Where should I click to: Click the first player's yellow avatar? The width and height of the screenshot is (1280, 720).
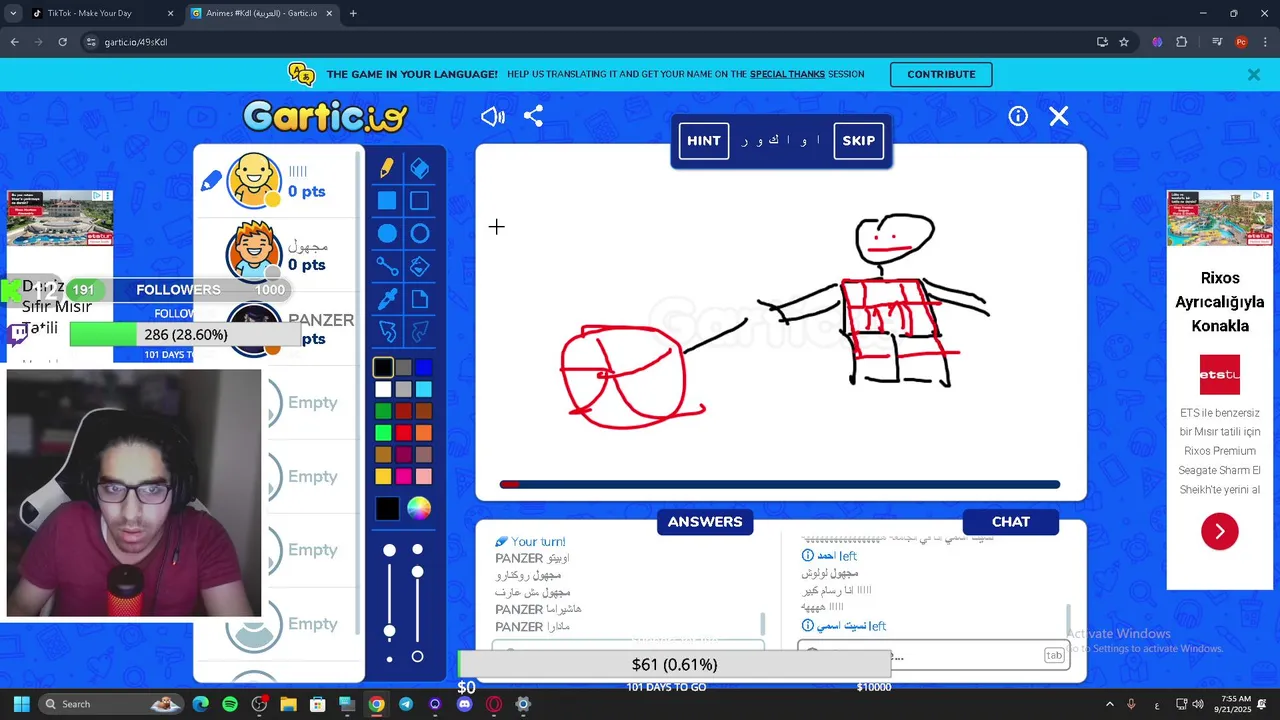point(254,181)
